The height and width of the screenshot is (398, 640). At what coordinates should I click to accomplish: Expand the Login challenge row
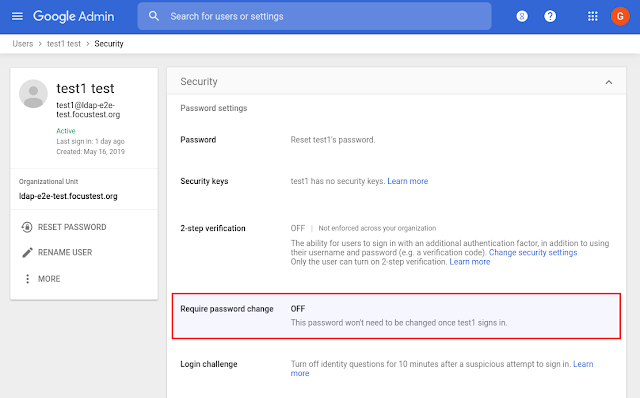point(395,368)
